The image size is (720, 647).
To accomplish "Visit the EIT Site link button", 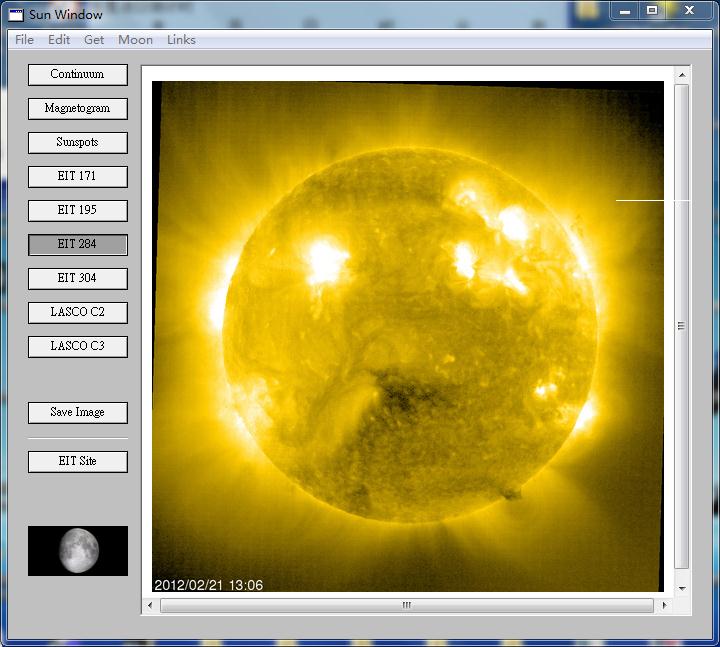I will pos(78,462).
